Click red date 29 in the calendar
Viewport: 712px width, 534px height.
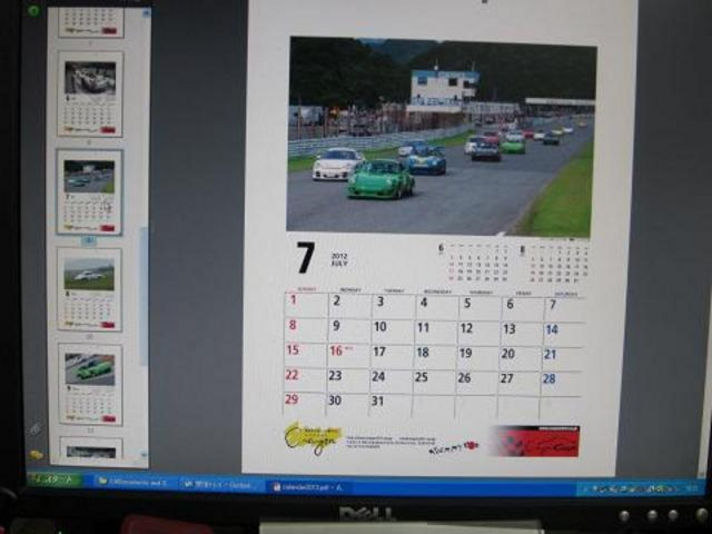[x=291, y=399]
